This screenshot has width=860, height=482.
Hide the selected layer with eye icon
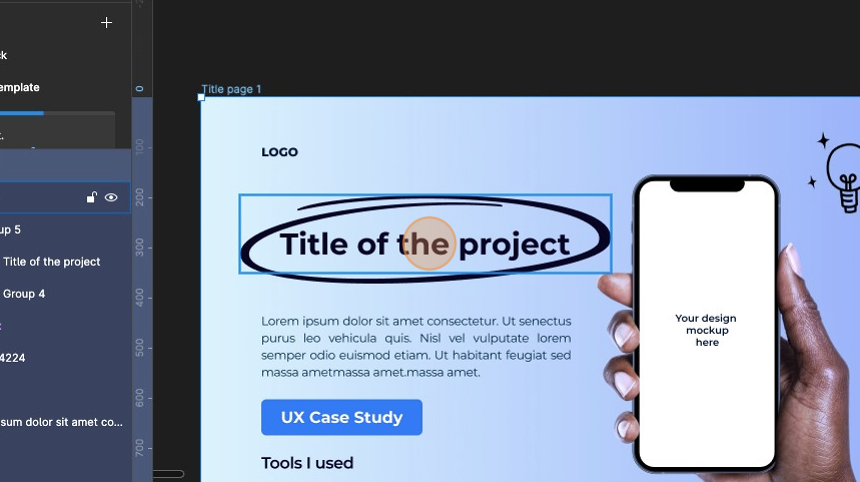(111, 197)
